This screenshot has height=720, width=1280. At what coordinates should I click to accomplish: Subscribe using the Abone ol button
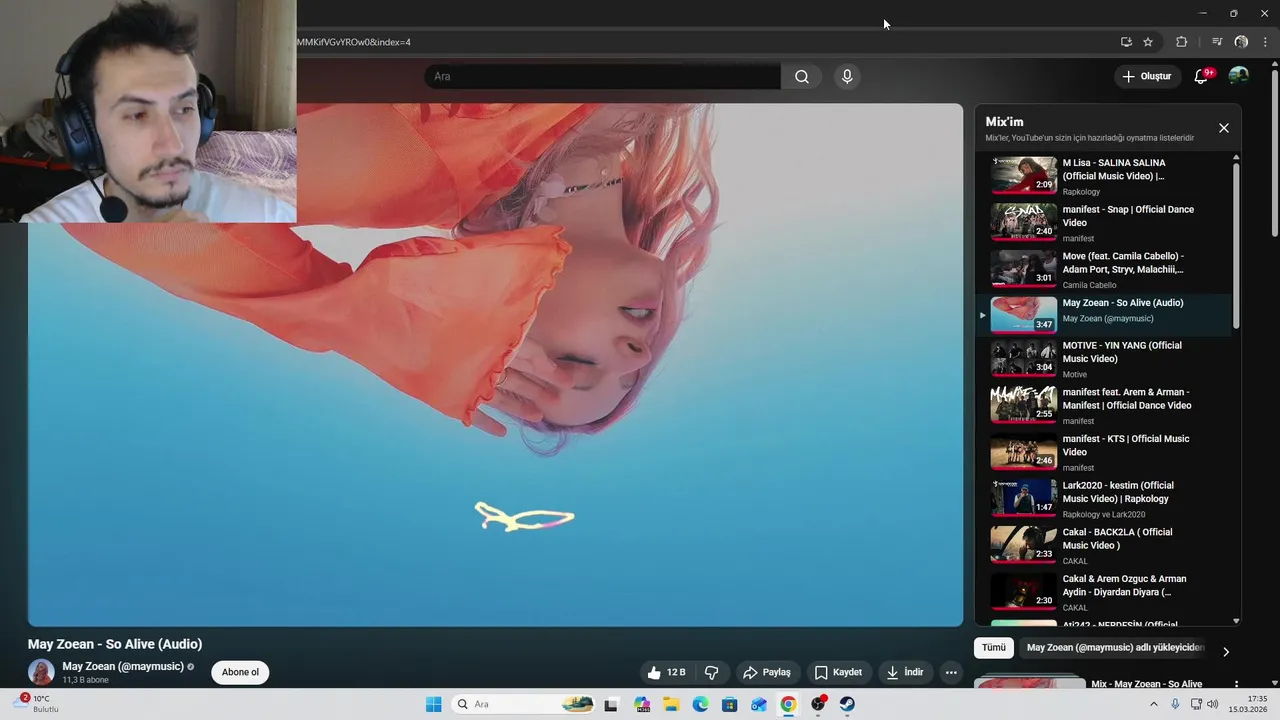[x=240, y=672]
